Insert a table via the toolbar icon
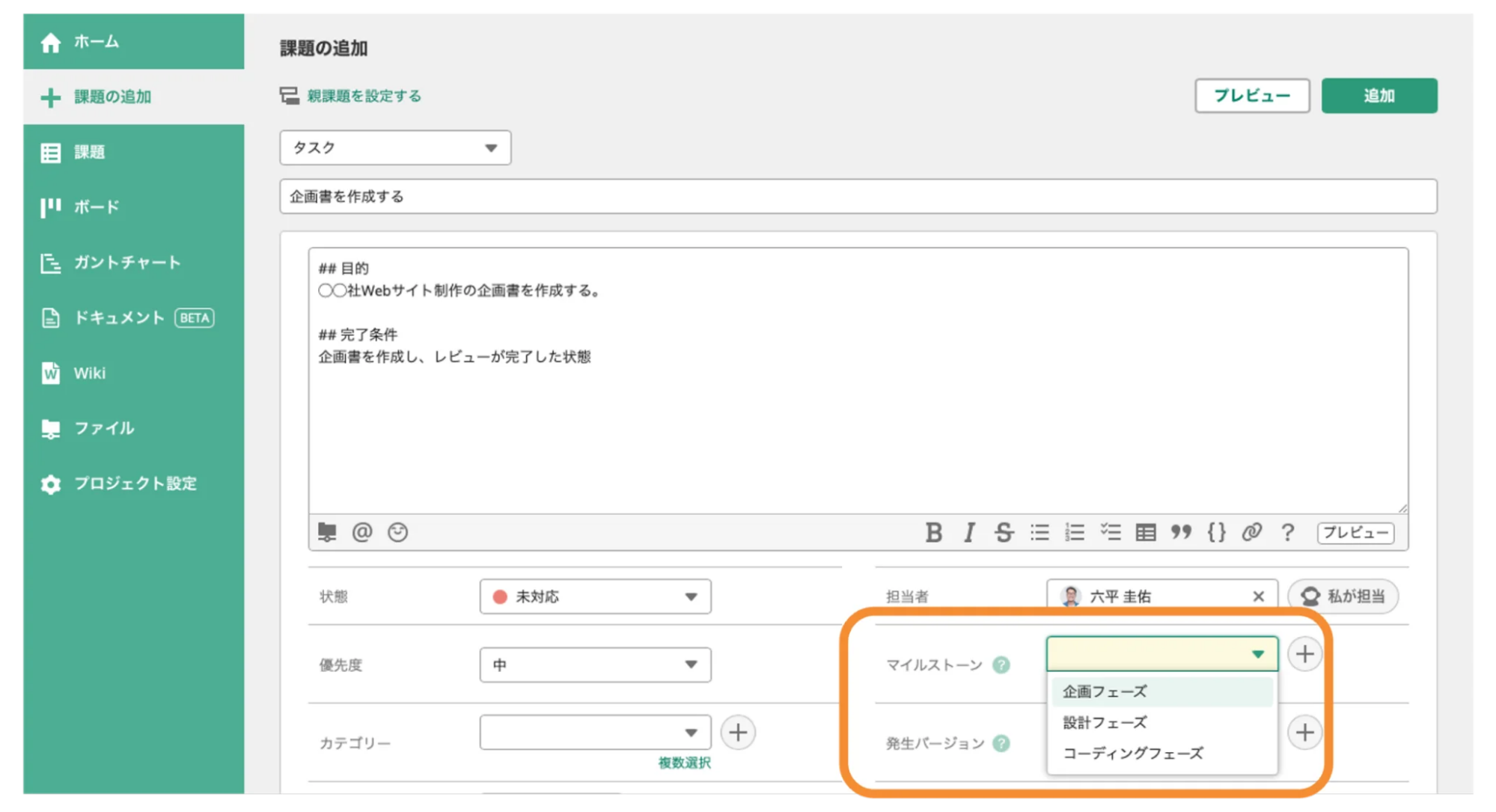This screenshot has height=812, width=1496. coord(1146,533)
